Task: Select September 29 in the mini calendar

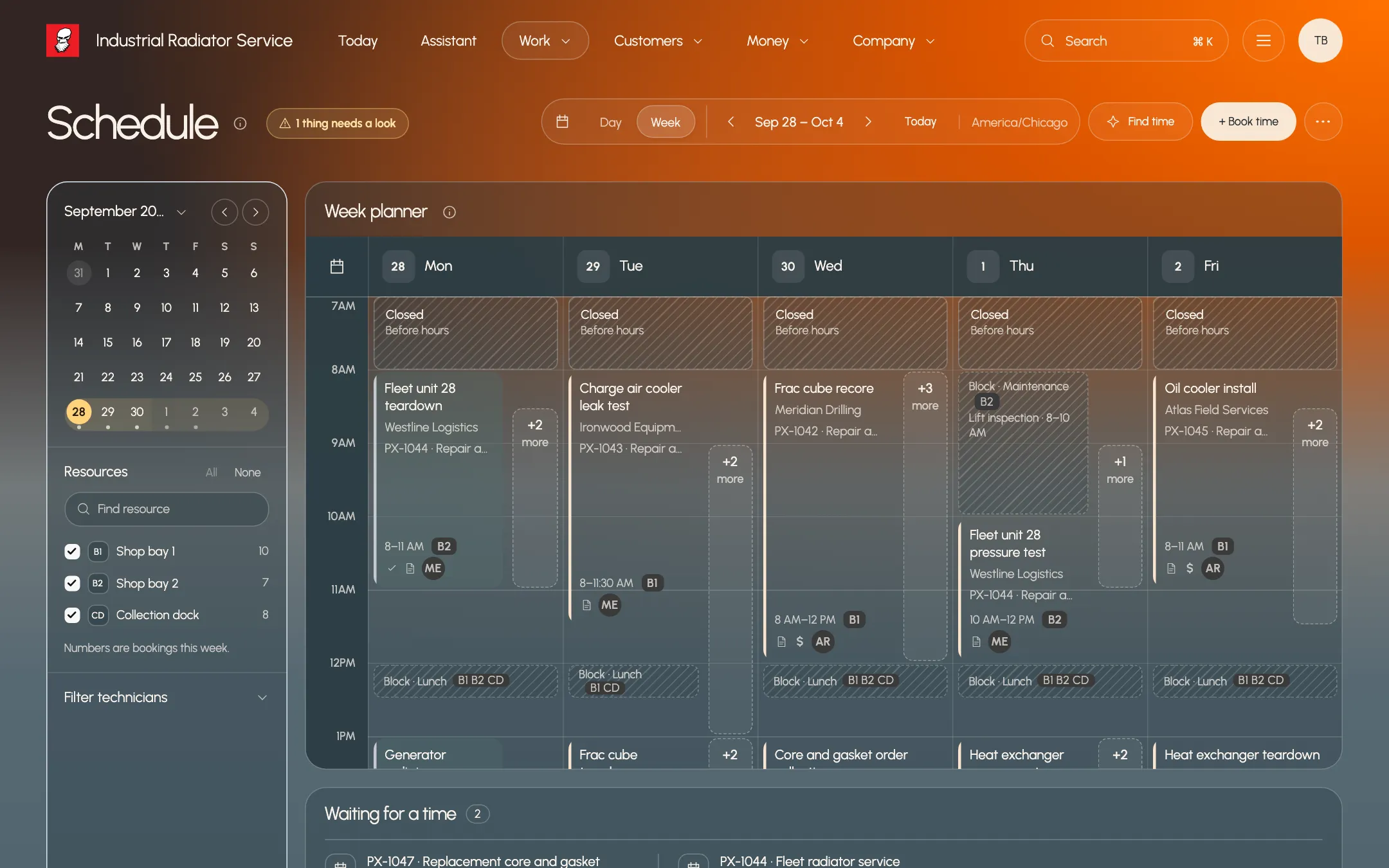Action: [x=107, y=411]
